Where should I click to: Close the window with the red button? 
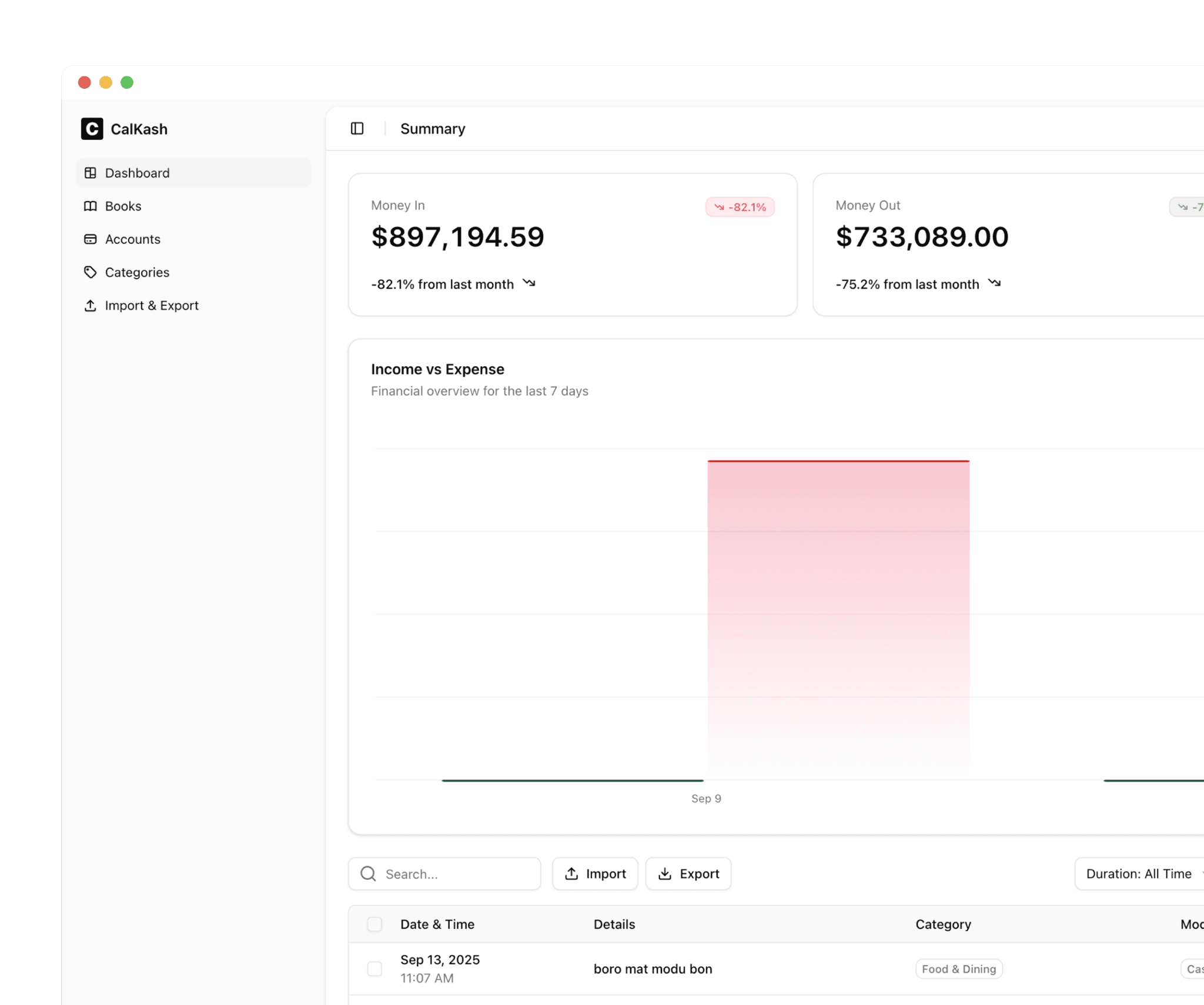coord(85,82)
